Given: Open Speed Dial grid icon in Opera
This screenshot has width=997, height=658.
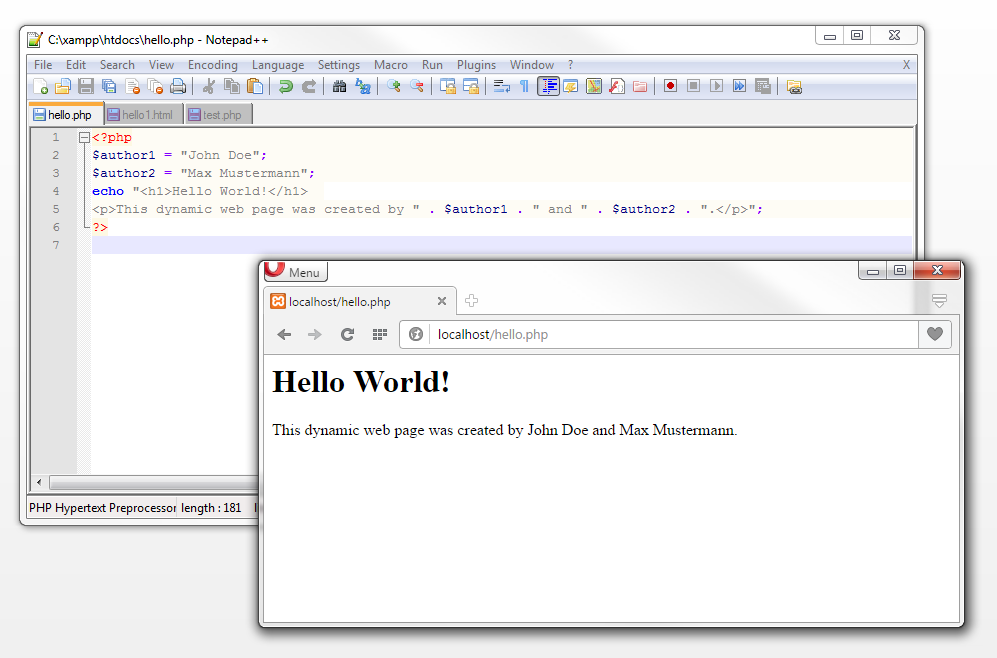Looking at the screenshot, I should tap(380, 334).
